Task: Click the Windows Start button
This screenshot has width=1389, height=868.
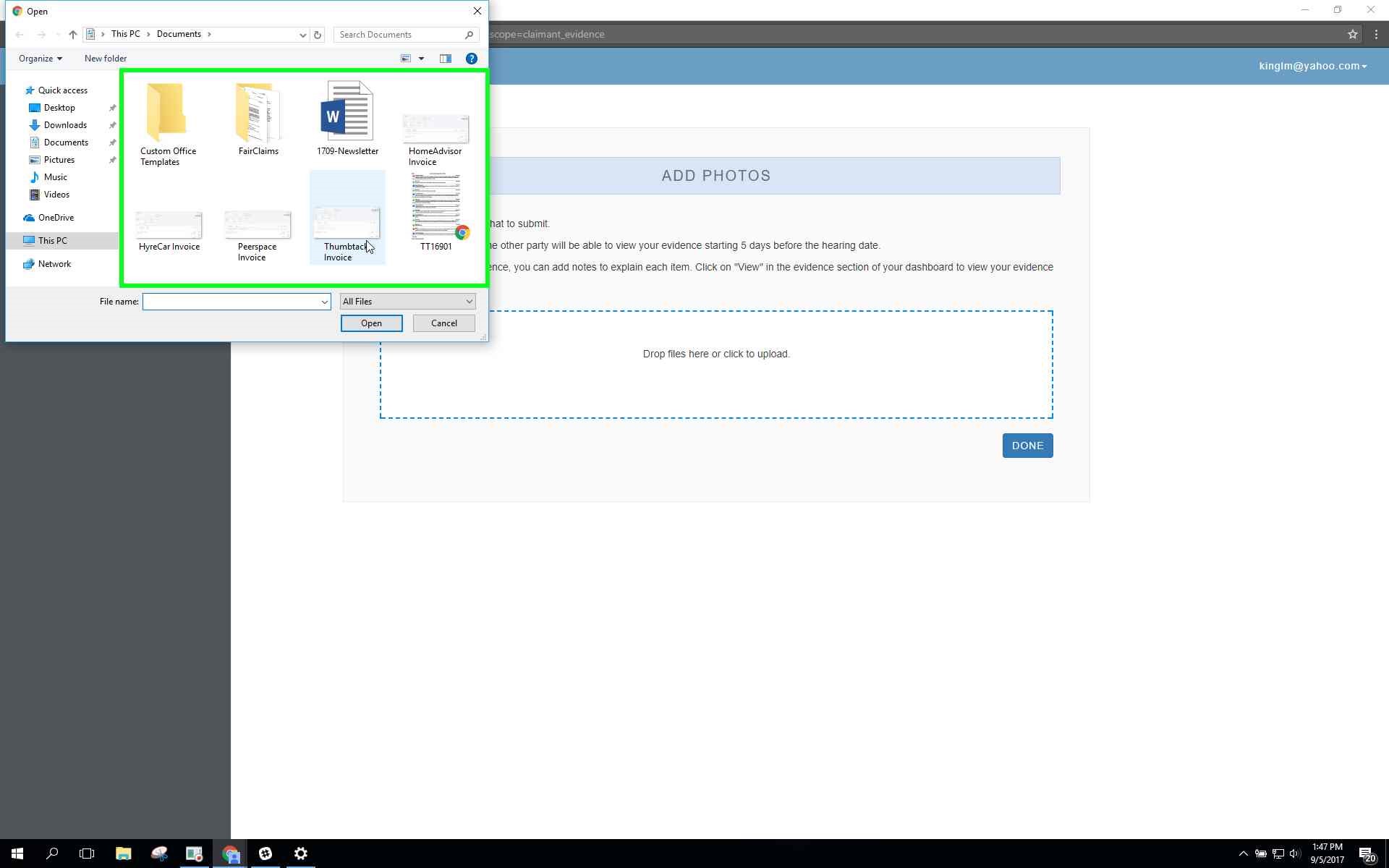Action: tap(17, 854)
